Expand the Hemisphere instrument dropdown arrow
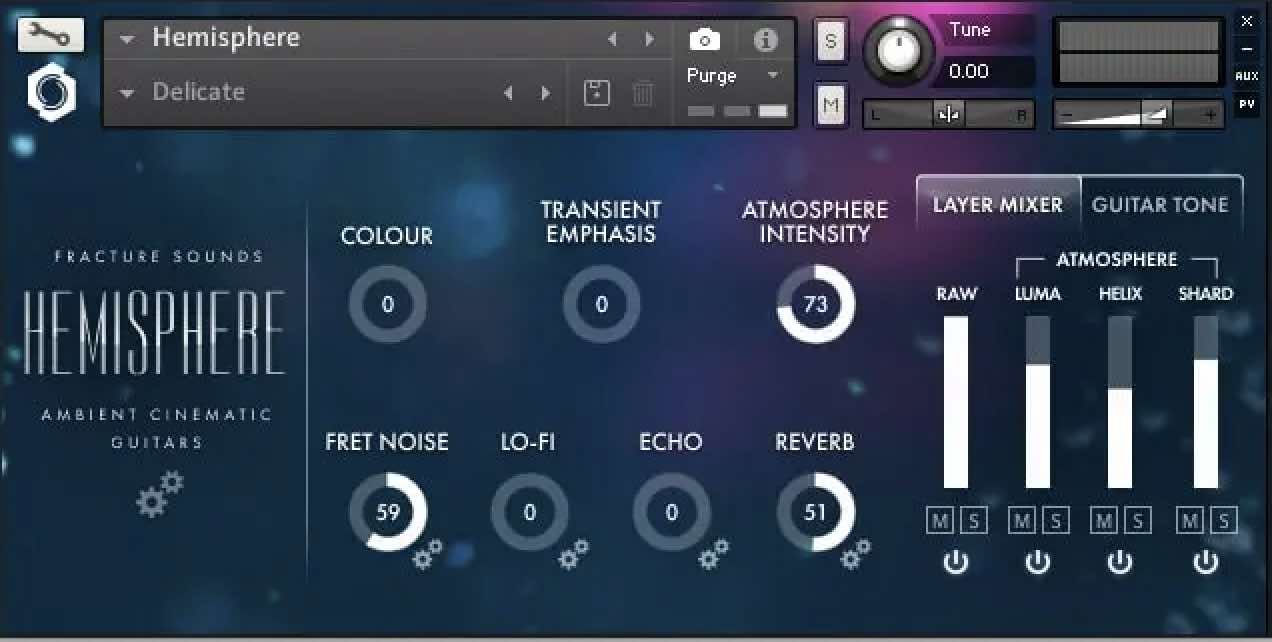 tap(126, 40)
